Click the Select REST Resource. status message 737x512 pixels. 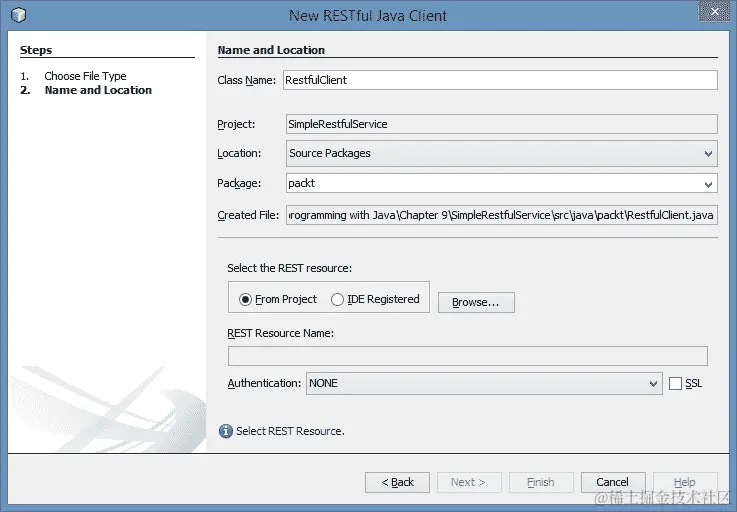(290, 431)
